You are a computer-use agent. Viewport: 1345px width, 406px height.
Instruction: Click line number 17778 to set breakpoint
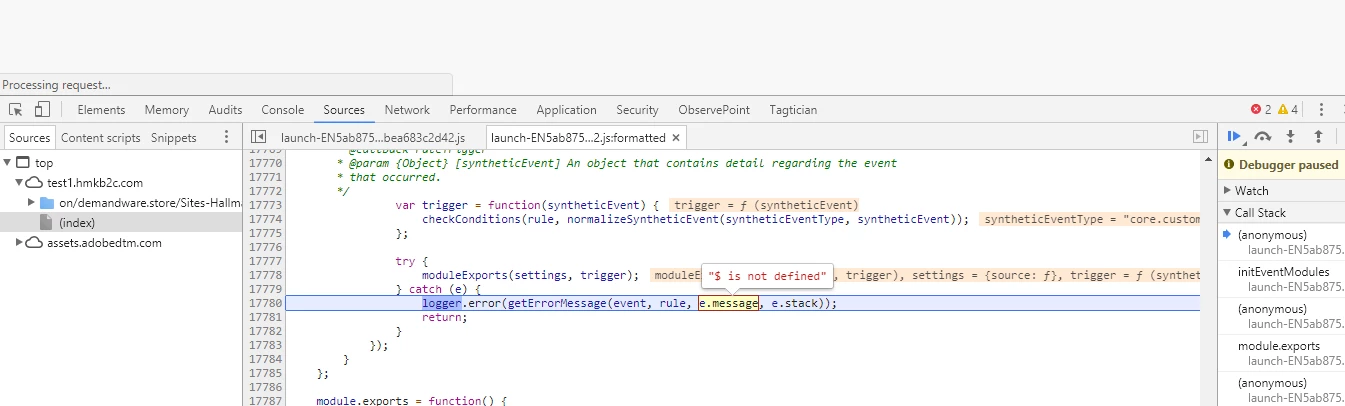(x=265, y=275)
